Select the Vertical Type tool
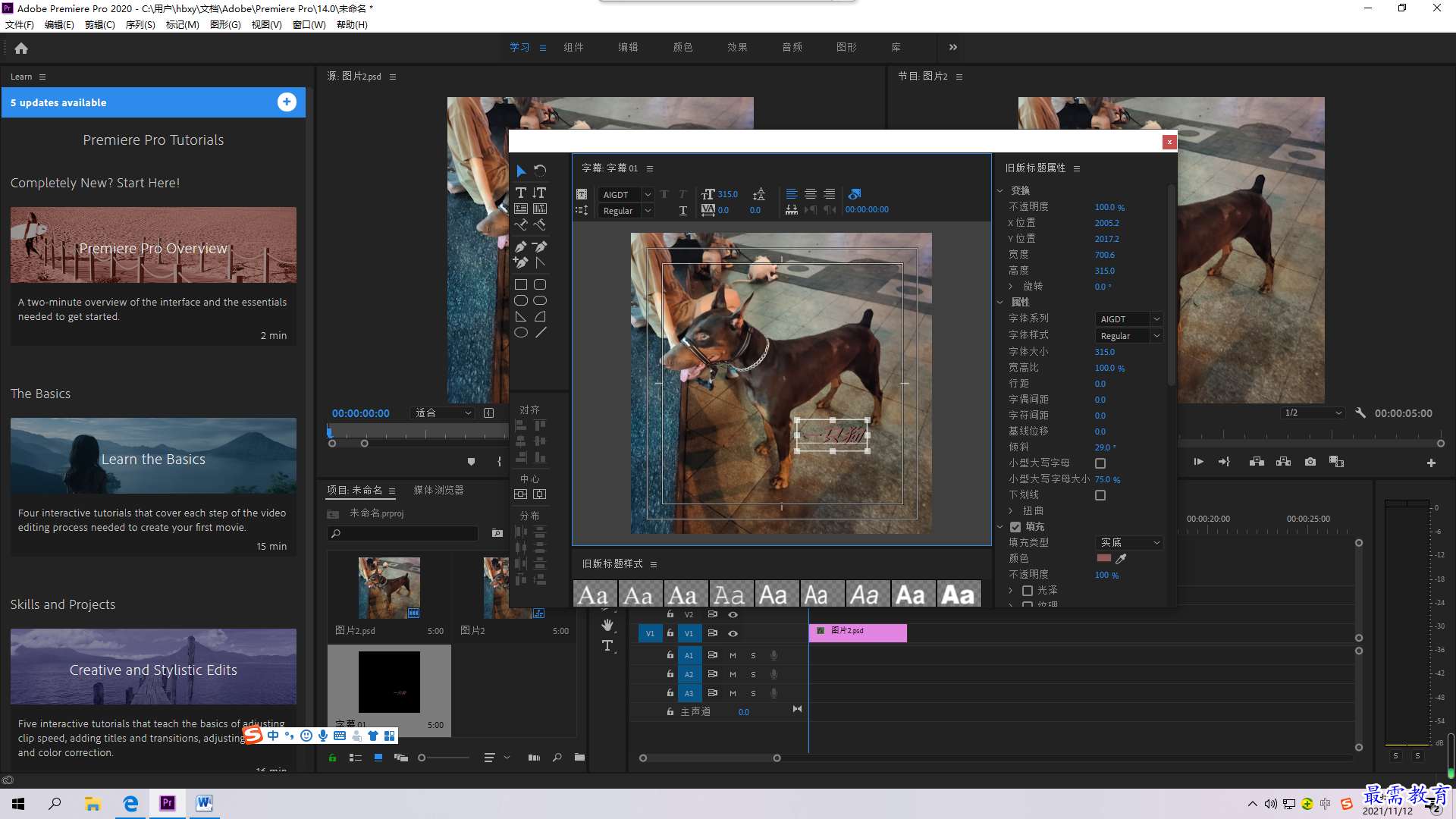Image resolution: width=1456 pixels, height=819 pixels. click(540, 193)
